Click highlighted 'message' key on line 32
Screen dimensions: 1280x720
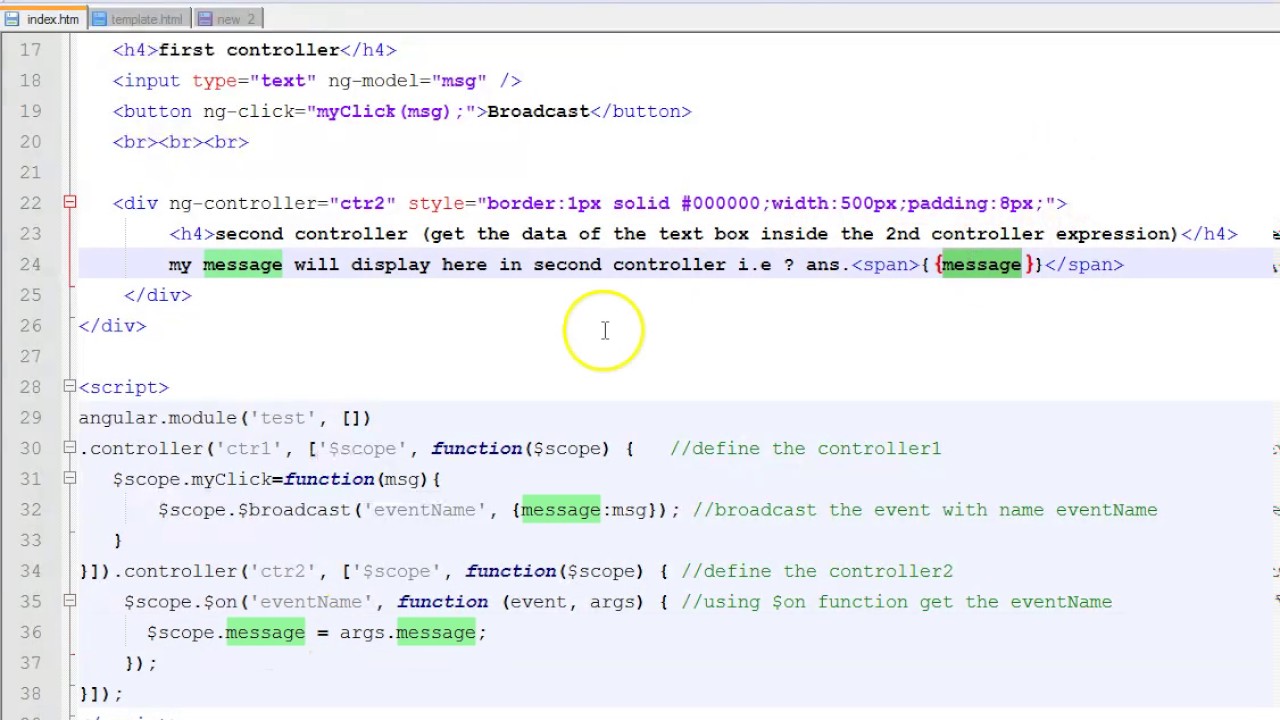tap(560, 510)
